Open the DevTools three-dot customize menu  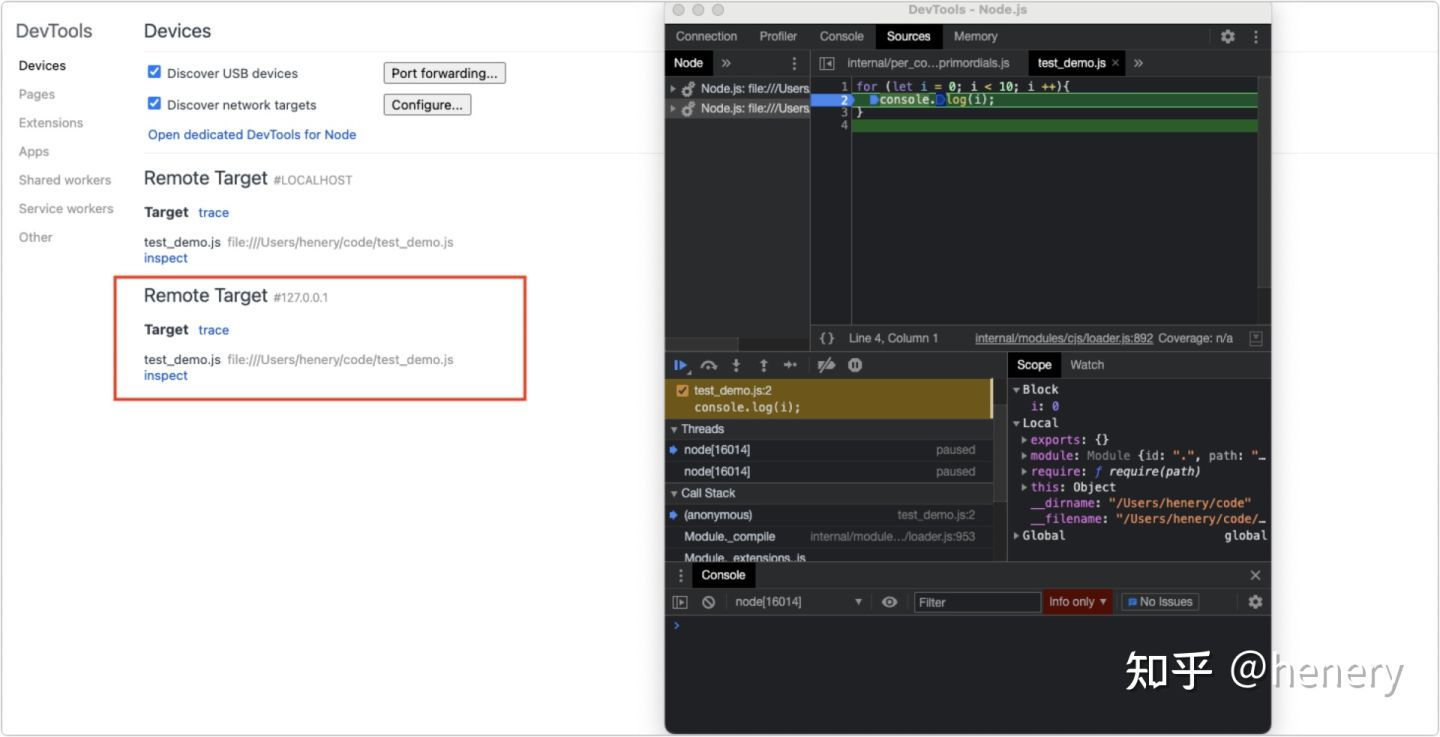tap(1256, 36)
